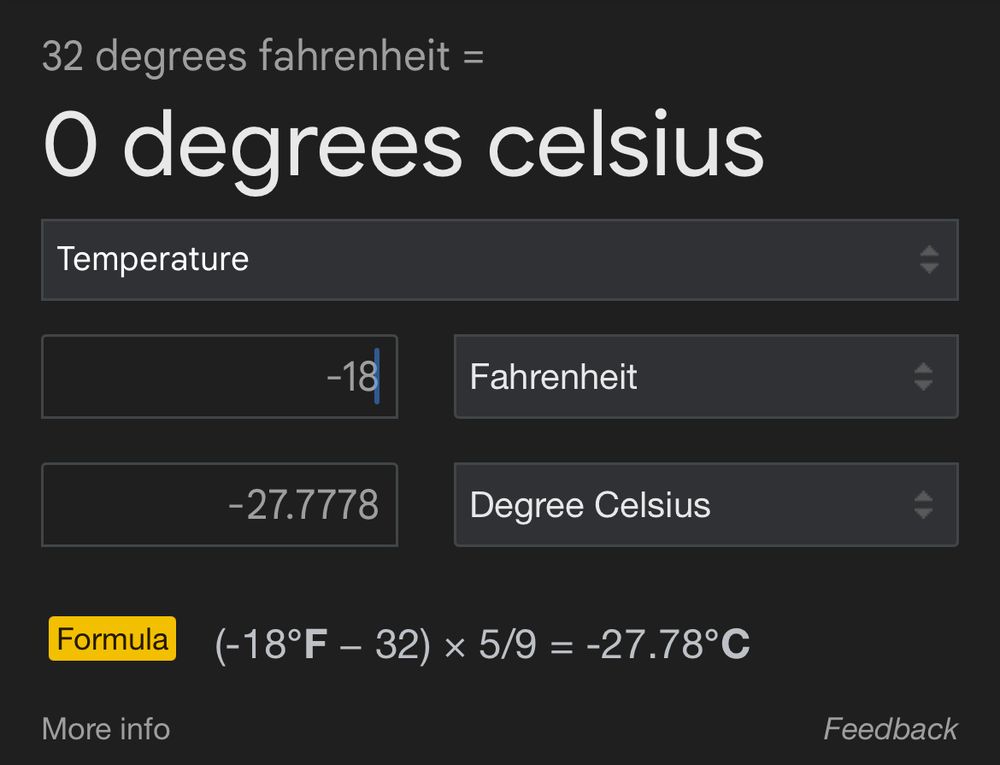Click the "Temperature" label text
The width and height of the screenshot is (1000, 765).
click(153, 260)
